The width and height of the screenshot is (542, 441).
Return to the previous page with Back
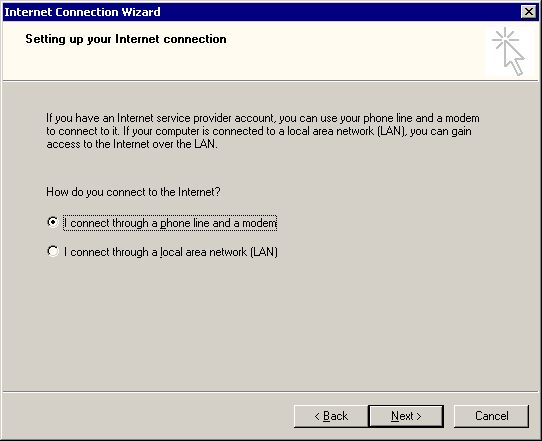(x=331, y=416)
